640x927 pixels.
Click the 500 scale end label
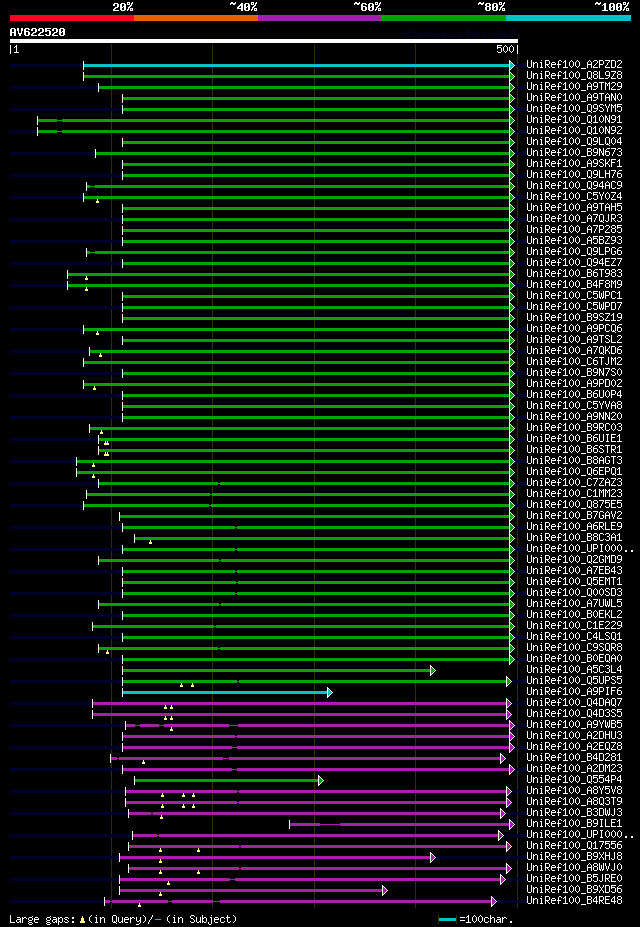[506, 50]
